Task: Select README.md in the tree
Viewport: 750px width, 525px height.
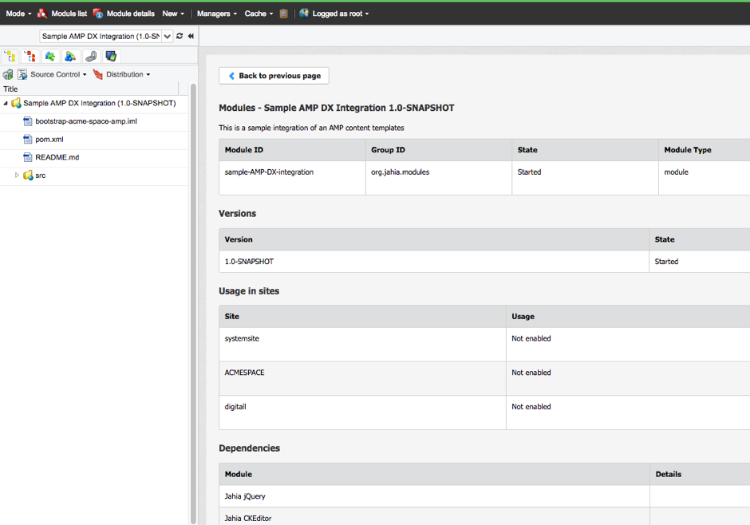Action: point(57,157)
